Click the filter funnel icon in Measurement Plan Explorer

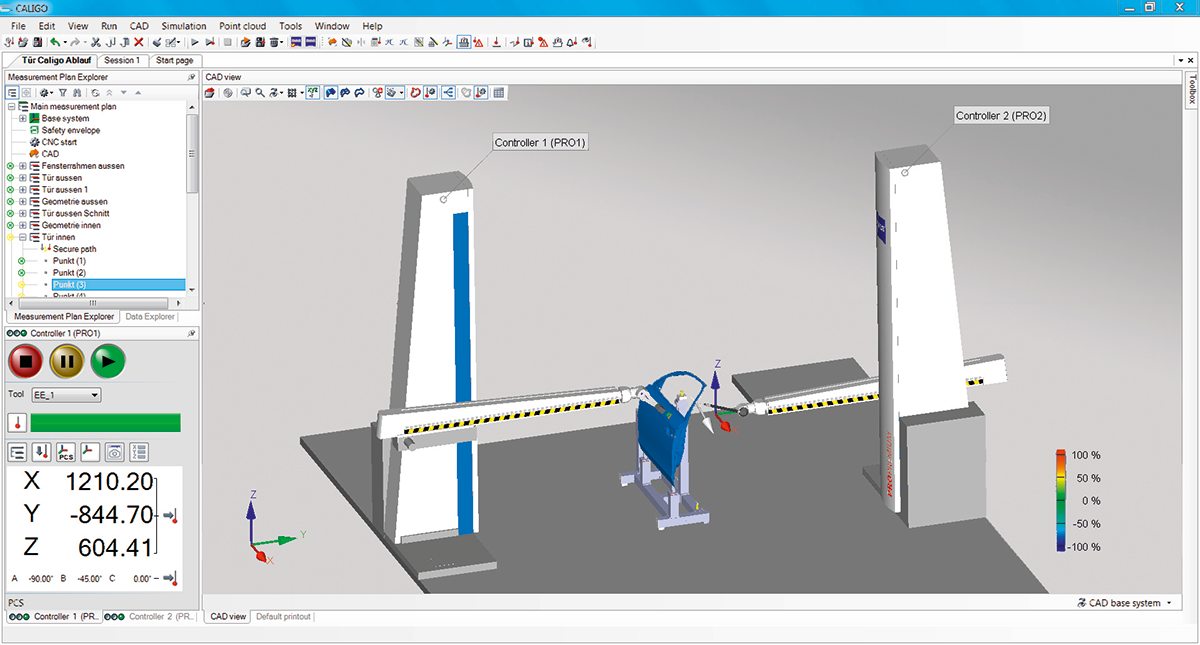(62, 92)
